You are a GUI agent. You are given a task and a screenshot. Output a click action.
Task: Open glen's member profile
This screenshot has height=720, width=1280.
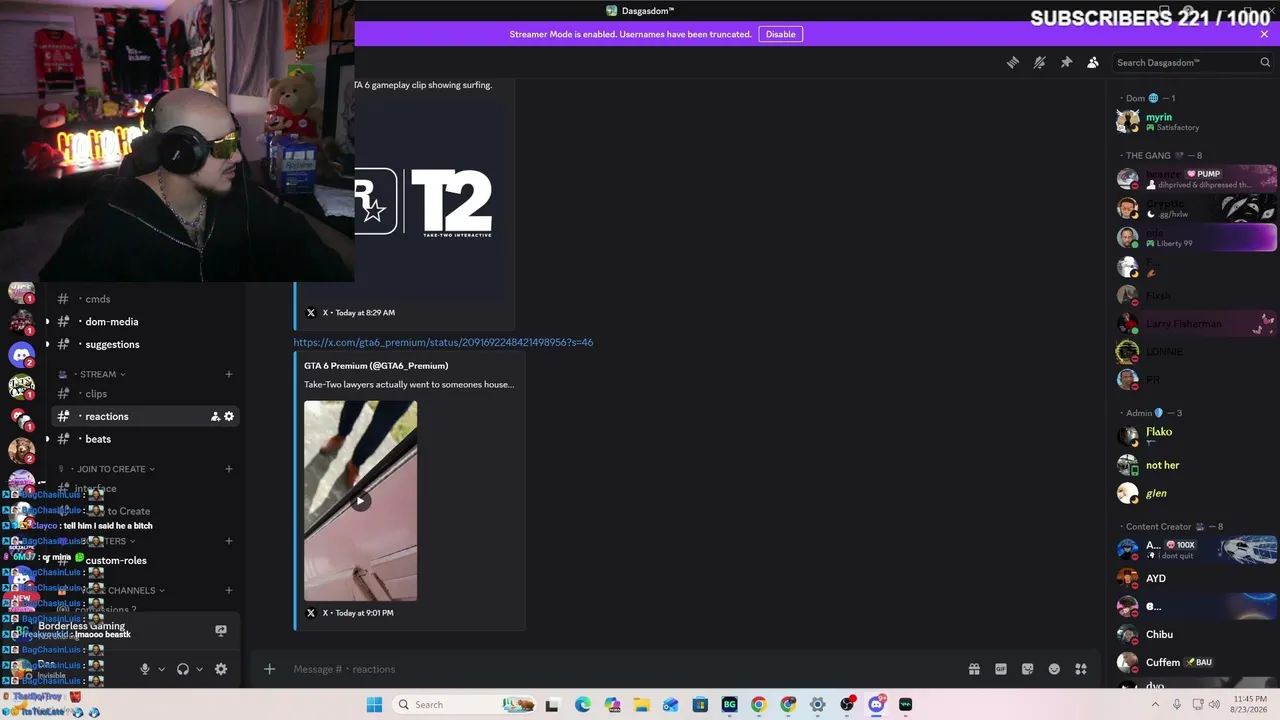(x=1196, y=493)
